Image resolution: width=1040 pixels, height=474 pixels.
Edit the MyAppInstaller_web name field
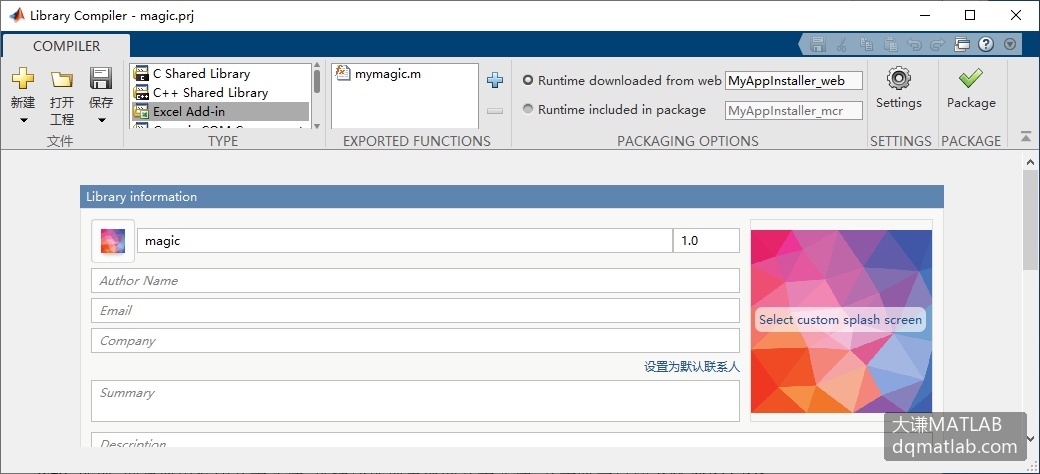pos(794,81)
